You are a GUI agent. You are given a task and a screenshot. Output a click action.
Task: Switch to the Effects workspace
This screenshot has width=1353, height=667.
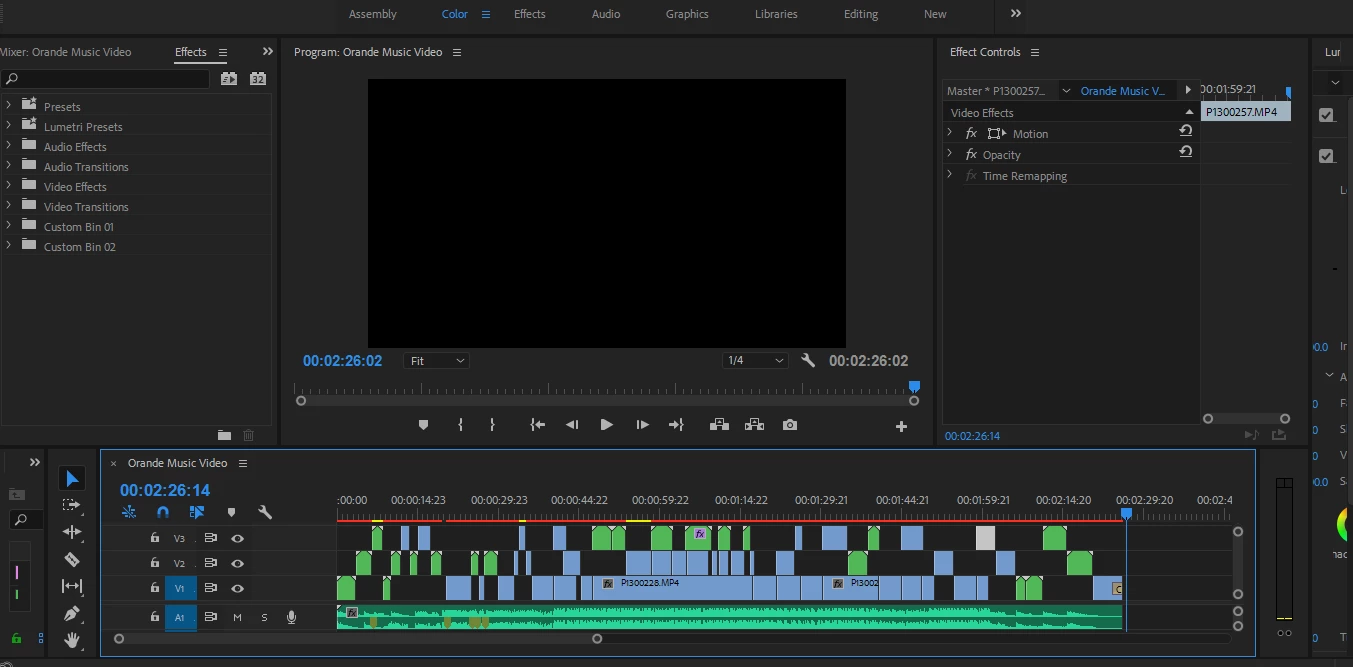530,14
